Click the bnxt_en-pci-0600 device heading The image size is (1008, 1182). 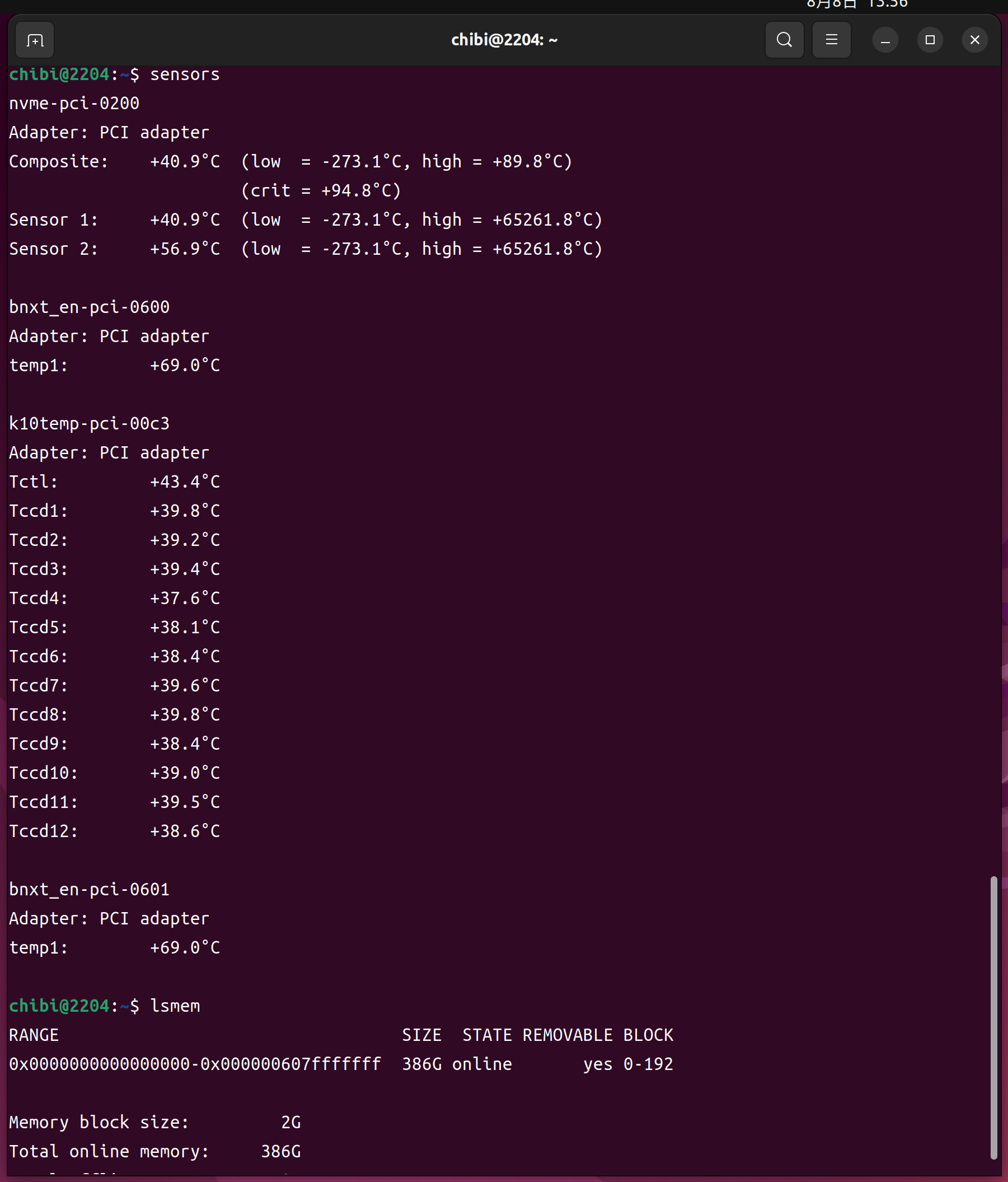90,307
